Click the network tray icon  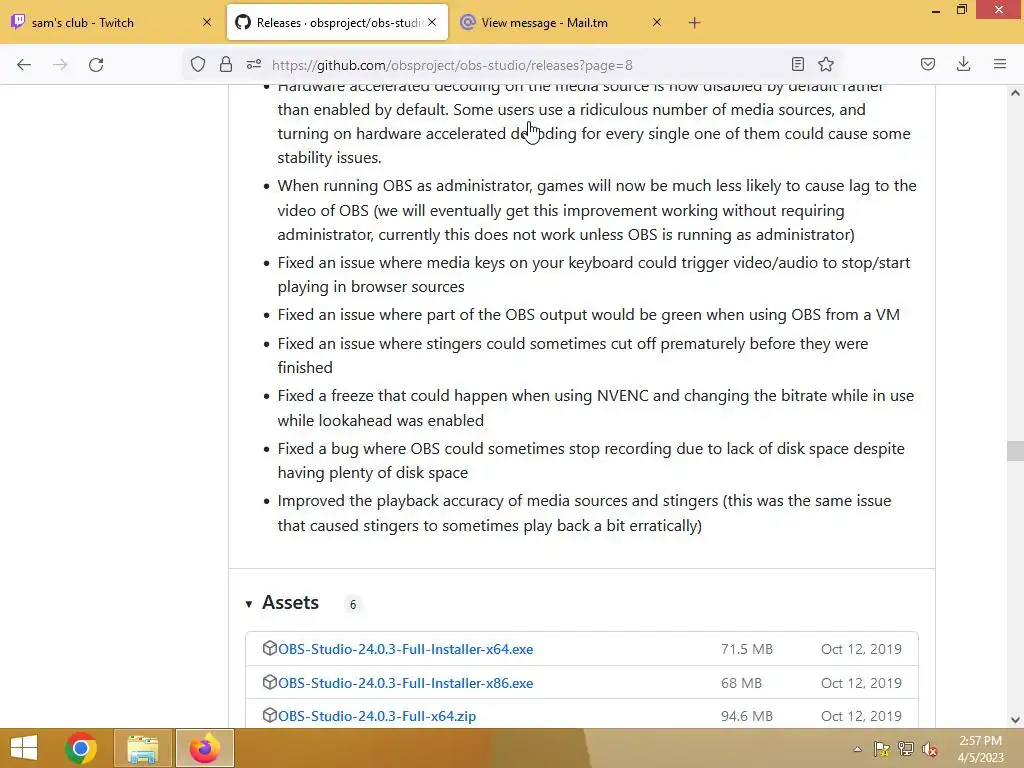pos(906,749)
